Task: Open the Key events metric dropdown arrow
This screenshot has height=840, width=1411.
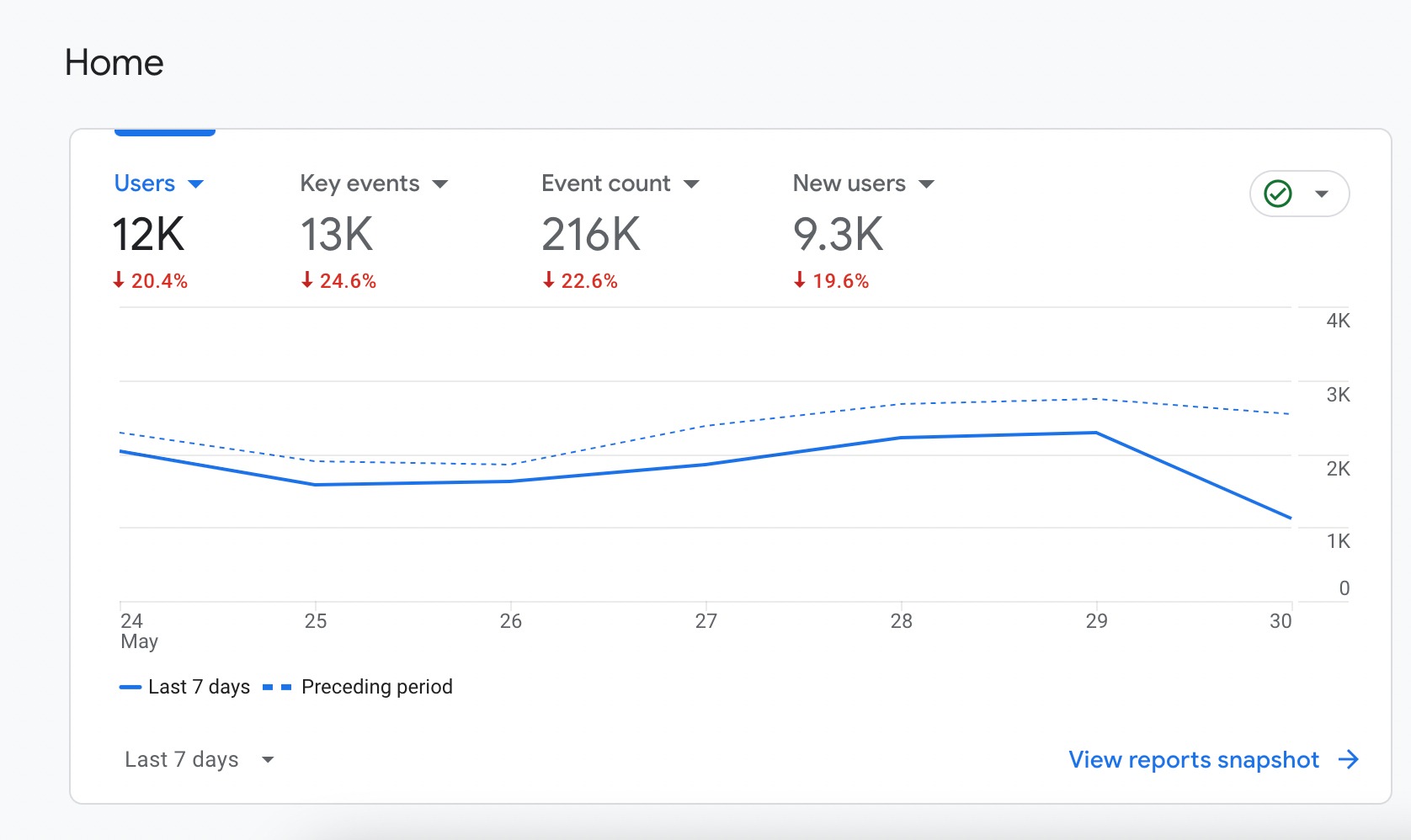Action: [x=440, y=184]
